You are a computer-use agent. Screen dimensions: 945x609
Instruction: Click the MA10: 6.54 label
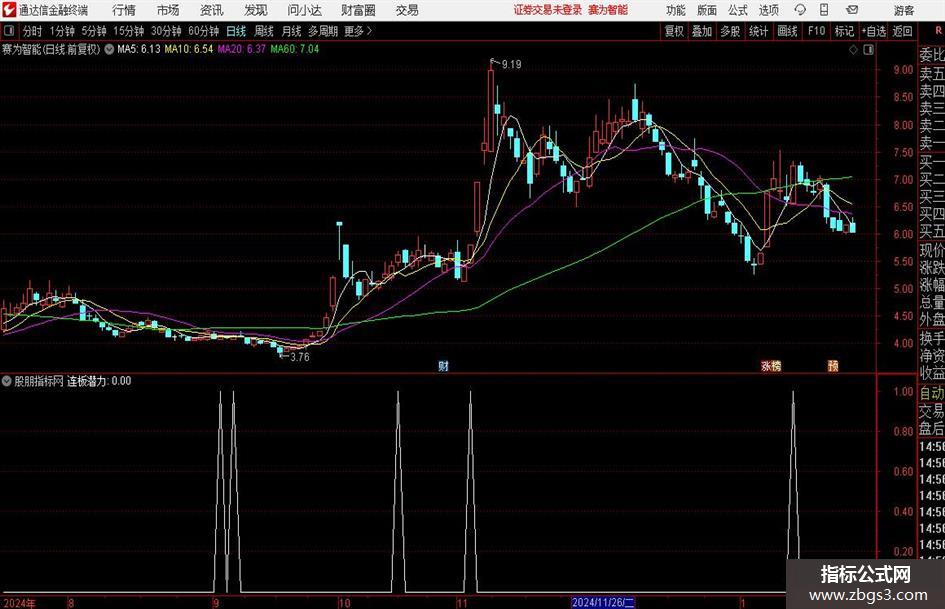point(189,49)
